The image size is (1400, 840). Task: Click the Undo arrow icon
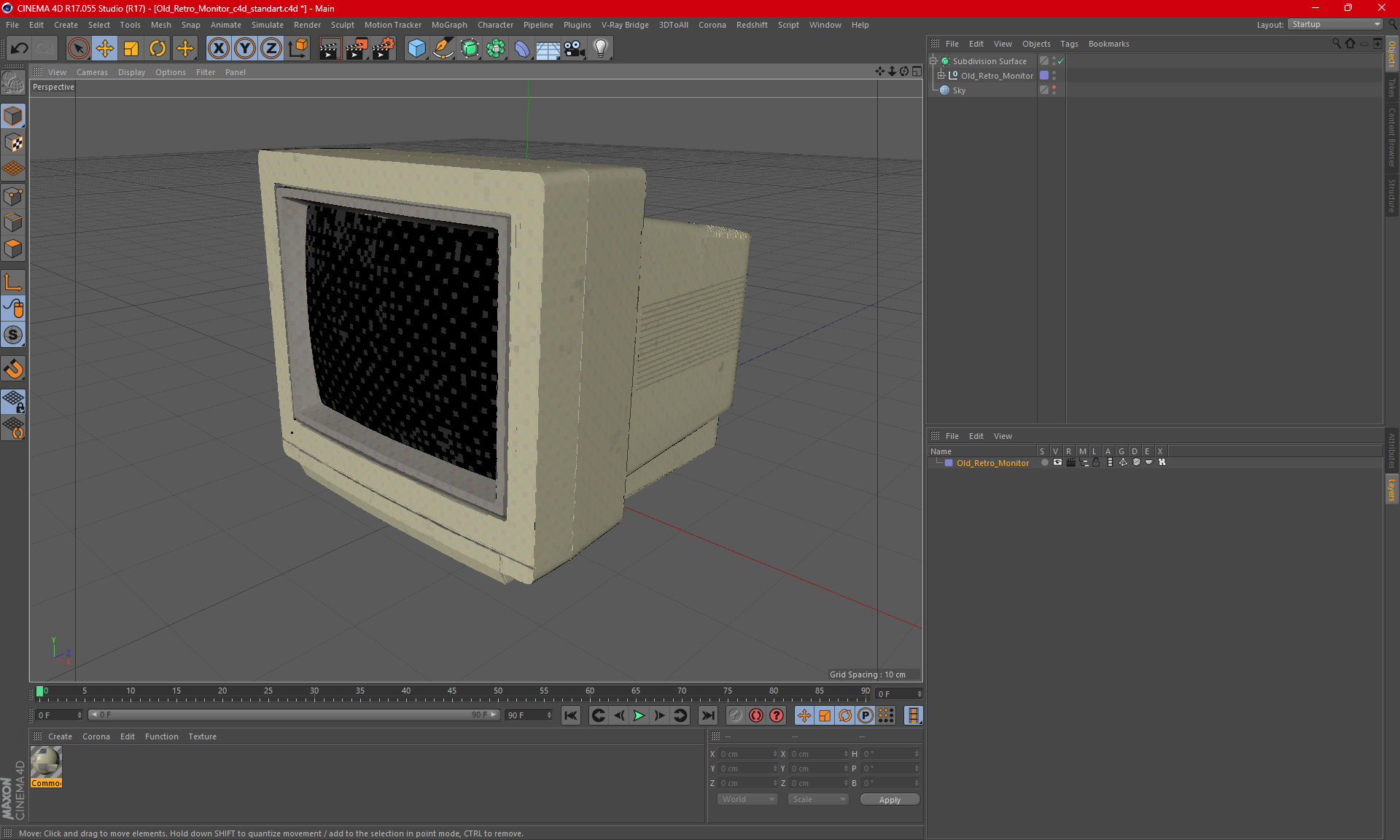(20, 49)
